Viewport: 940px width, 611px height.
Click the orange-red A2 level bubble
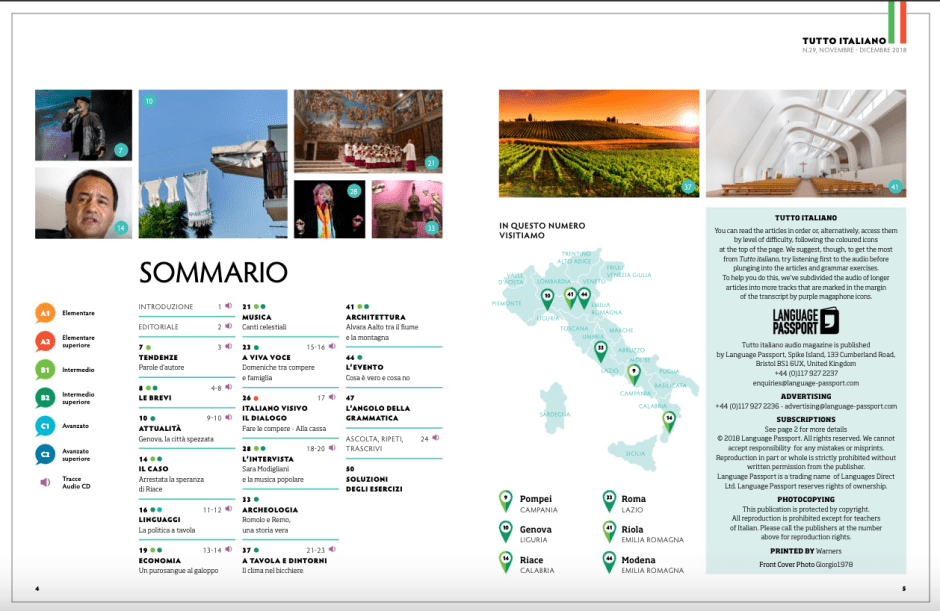pos(45,341)
